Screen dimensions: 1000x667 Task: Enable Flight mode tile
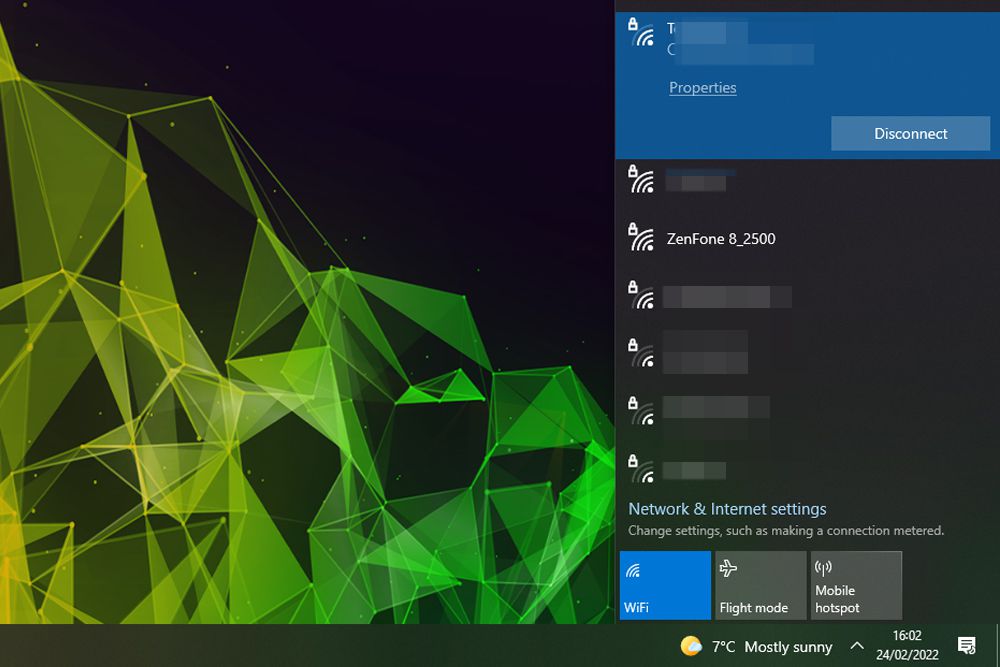[760, 585]
